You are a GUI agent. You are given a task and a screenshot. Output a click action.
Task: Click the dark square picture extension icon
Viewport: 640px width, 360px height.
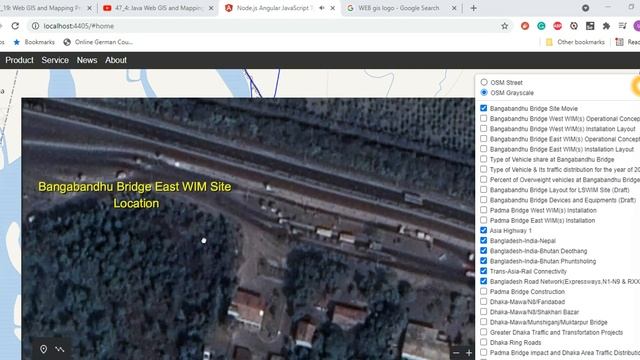click(x=590, y=26)
